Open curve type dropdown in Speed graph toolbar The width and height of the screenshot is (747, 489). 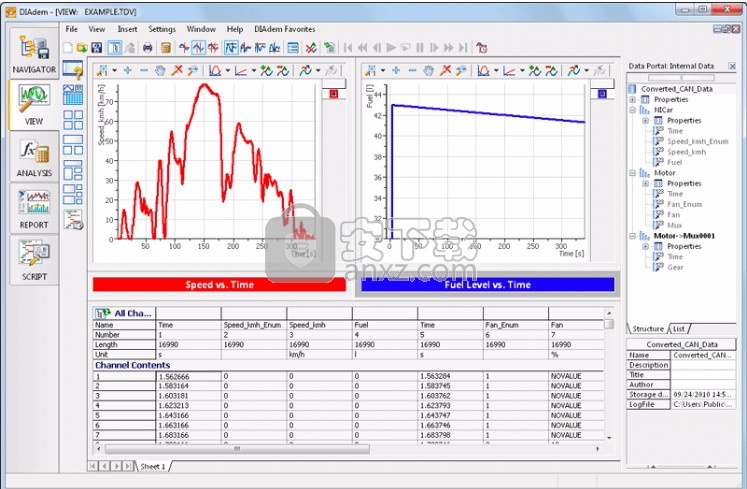point(228,71)
